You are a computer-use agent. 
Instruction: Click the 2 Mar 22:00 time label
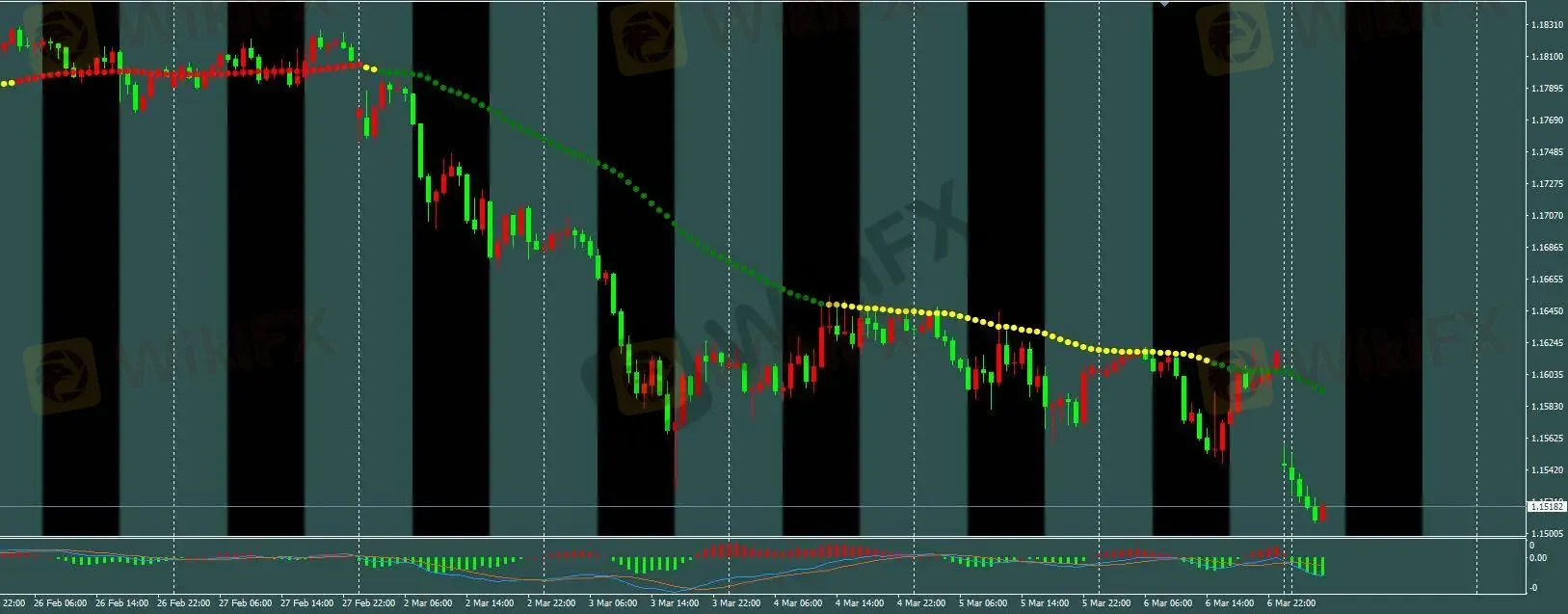(551, 603)
